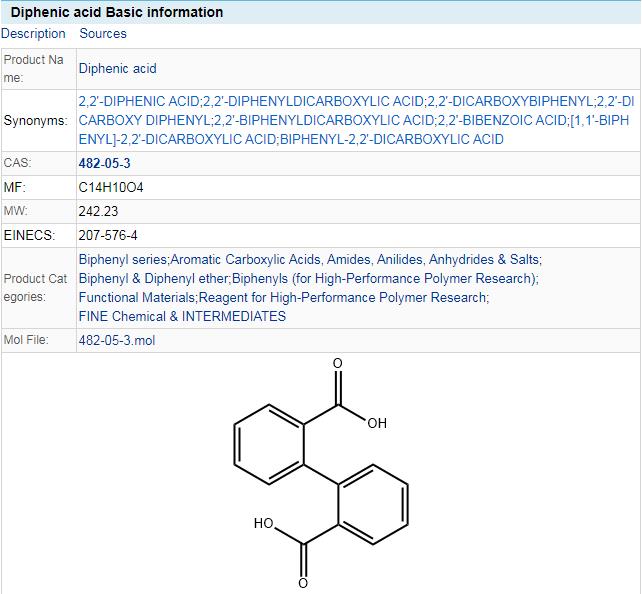
Task: Click the Diphenic acid product name link
Action: [x=117, y=69]
